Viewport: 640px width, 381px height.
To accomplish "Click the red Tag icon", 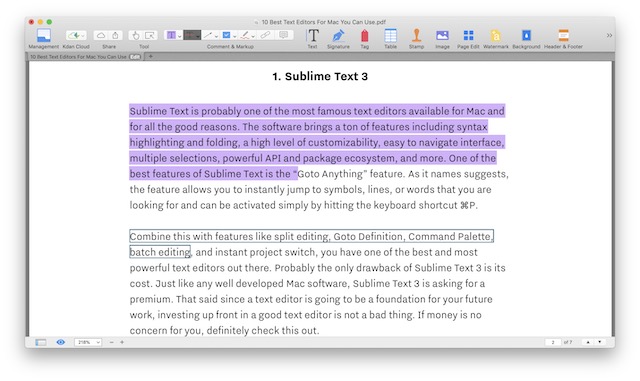I will 364,36.
